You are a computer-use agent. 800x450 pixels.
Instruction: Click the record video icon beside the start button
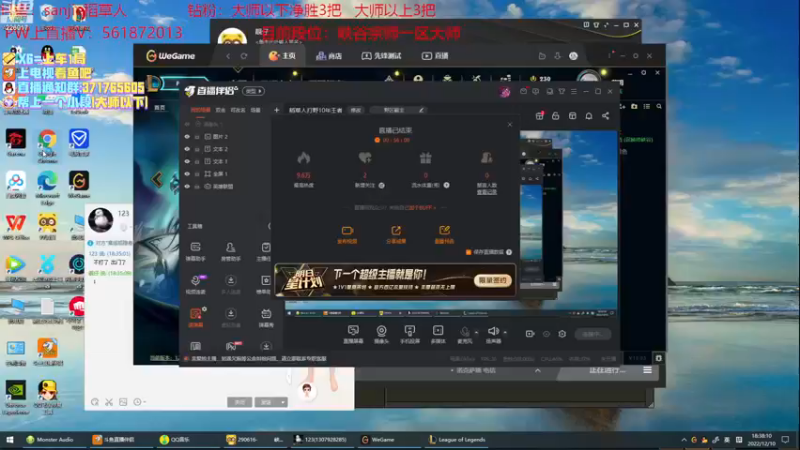coord(530,334)
